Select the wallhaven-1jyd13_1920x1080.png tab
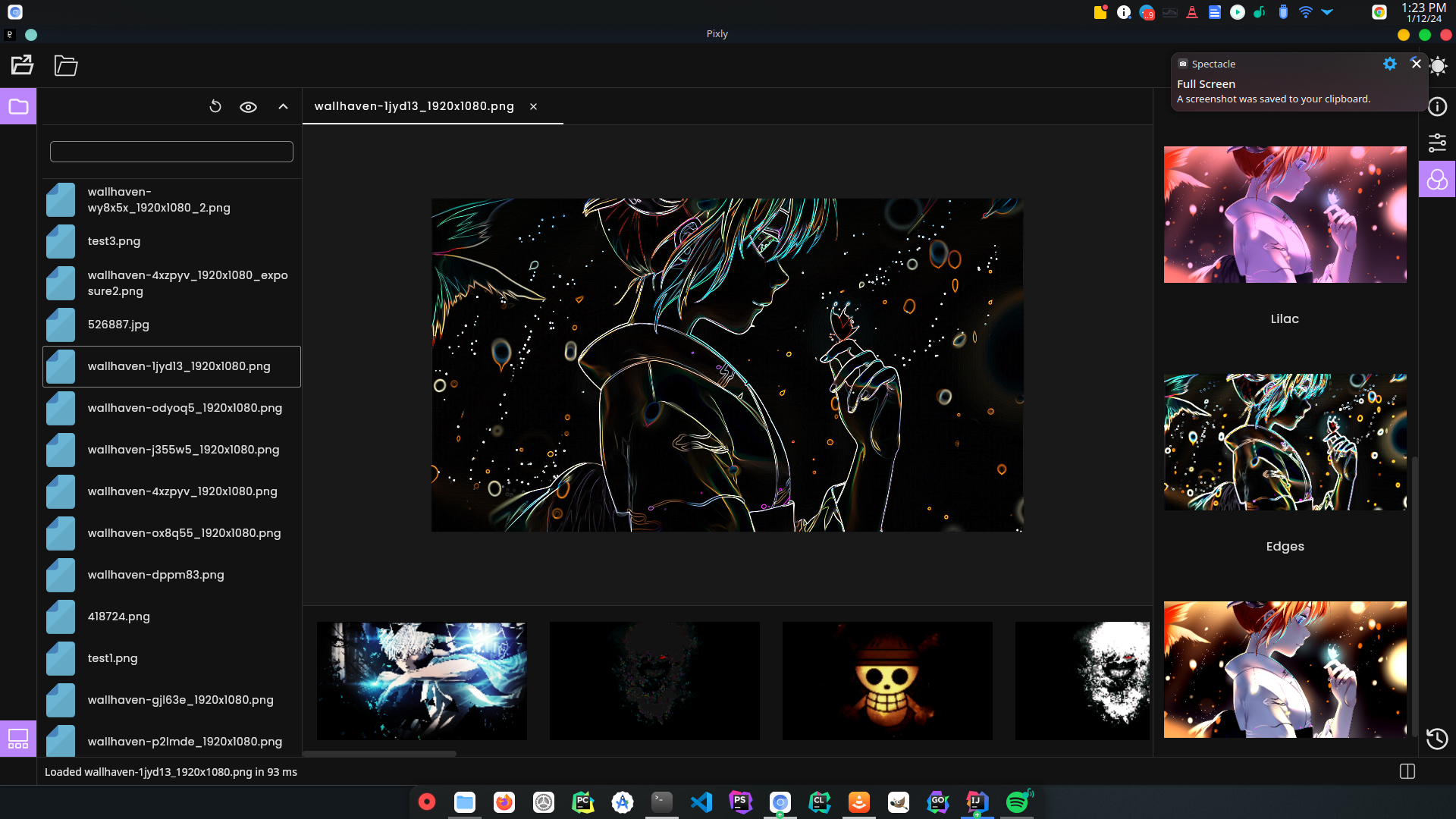 pos(414,106)
